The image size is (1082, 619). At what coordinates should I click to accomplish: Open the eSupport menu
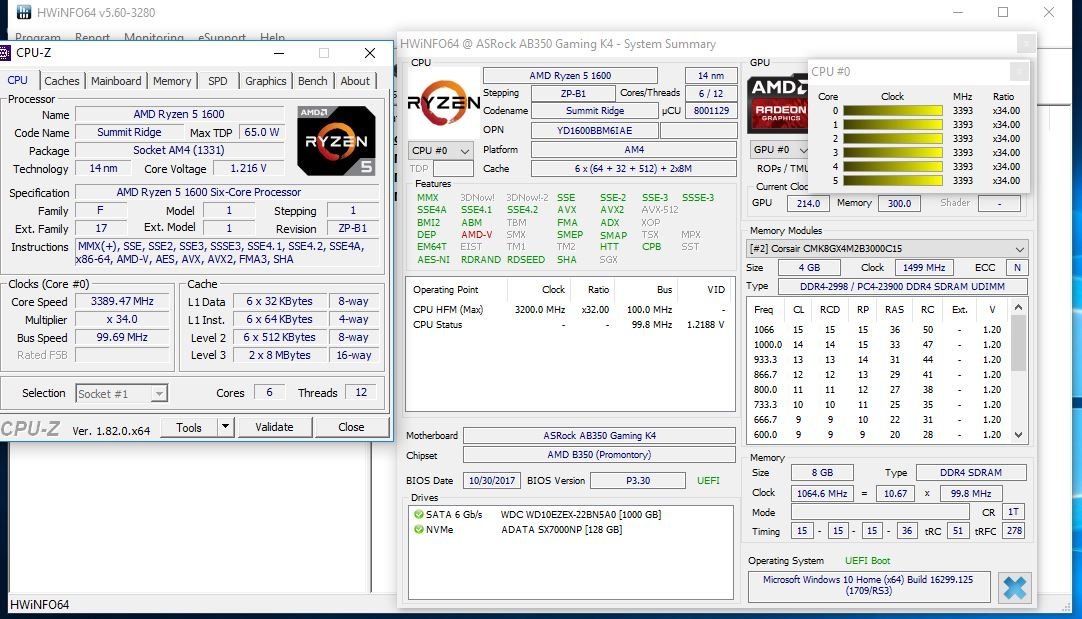[x=222, y=37]
